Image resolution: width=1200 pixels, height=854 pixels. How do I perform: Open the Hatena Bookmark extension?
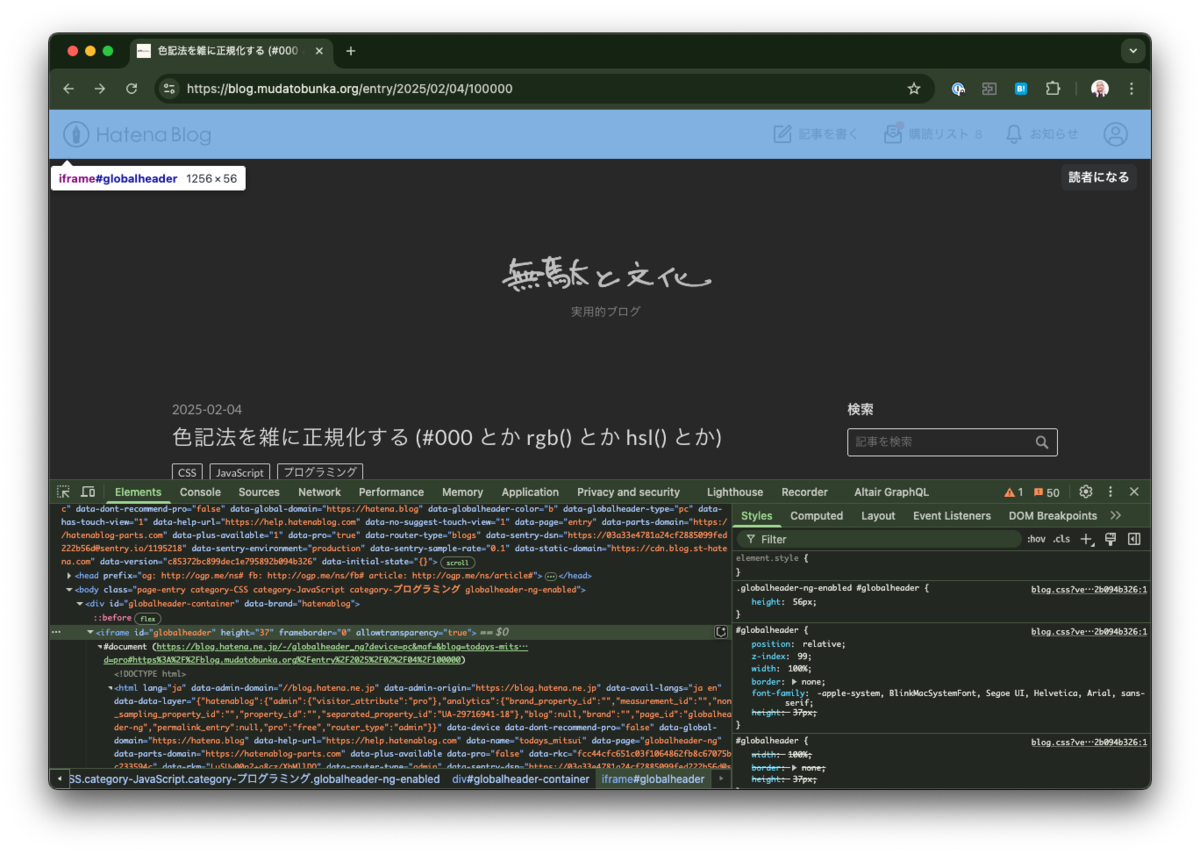tap(1021, 89)
